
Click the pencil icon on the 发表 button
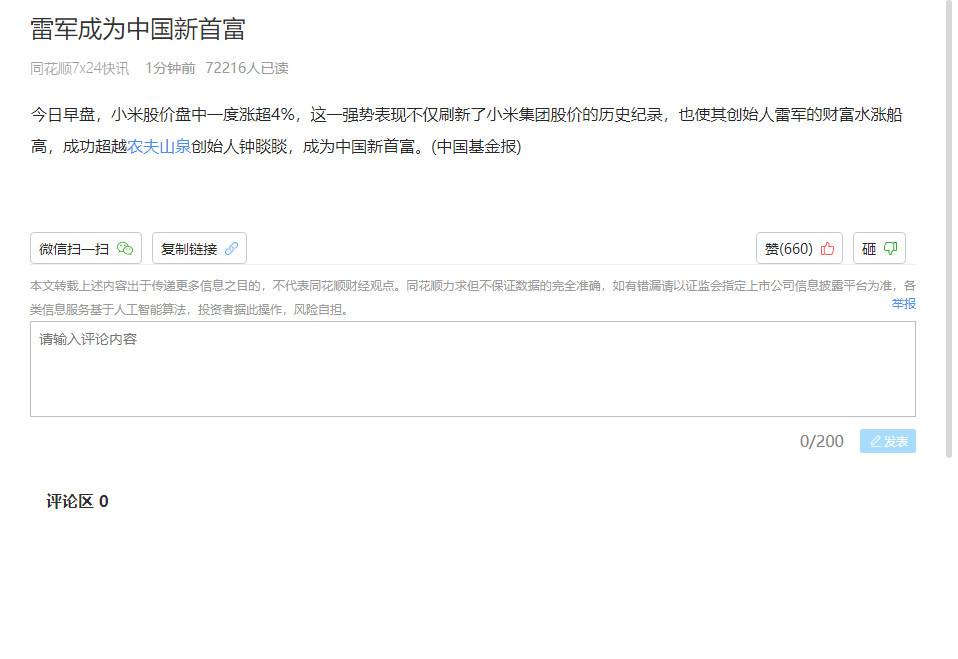[876, 441]
